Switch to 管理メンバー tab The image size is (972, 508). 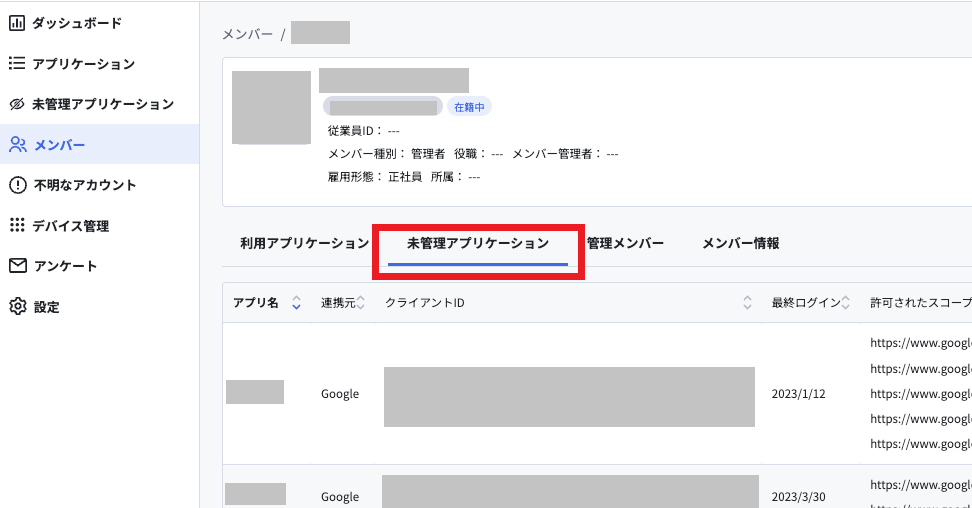625,243
